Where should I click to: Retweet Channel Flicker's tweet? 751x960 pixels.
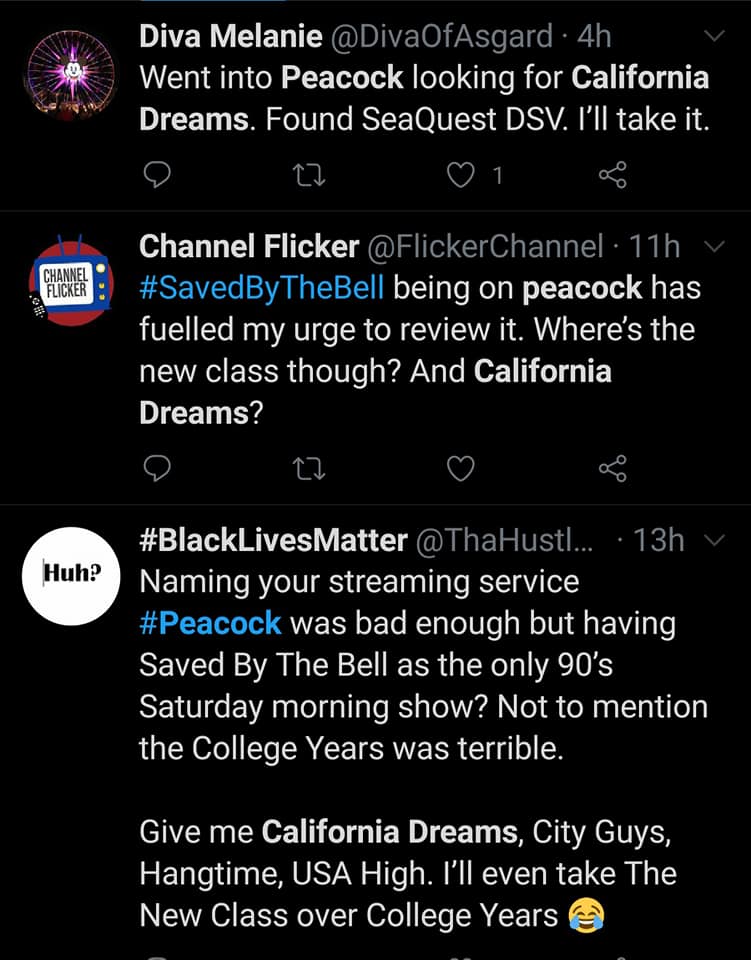[x=309, y=469]
